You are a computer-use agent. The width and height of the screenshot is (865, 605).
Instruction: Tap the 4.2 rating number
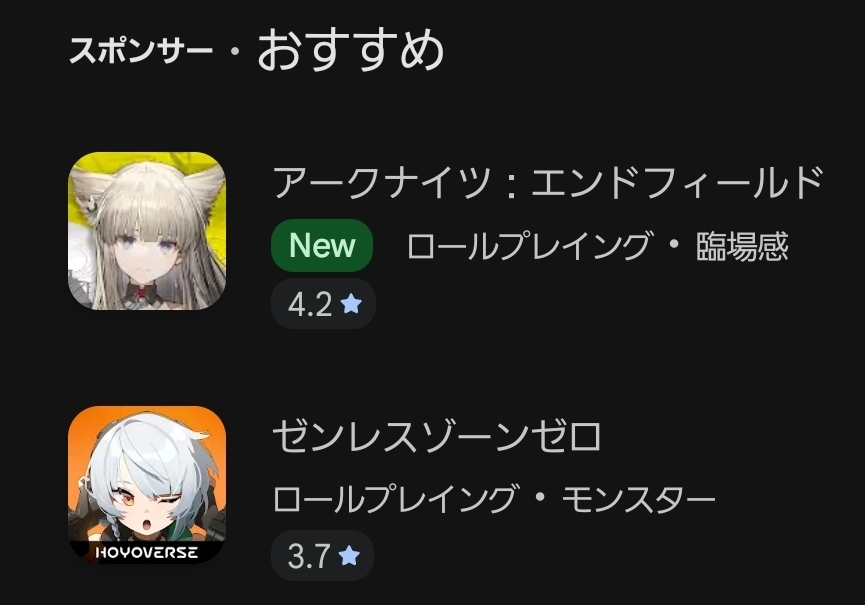click(x=310, y=304)
